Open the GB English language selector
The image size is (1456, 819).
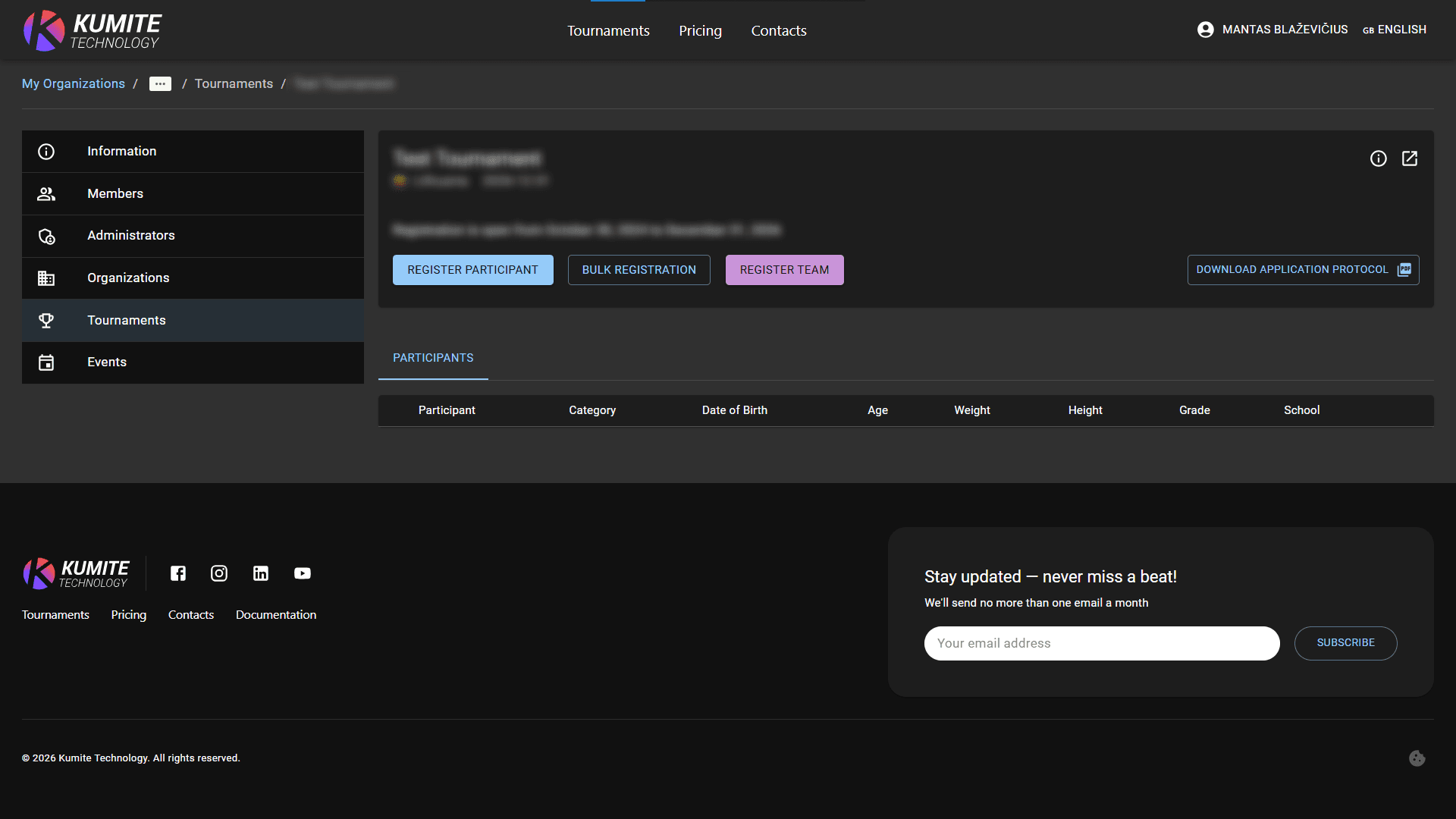(1395, 30)
